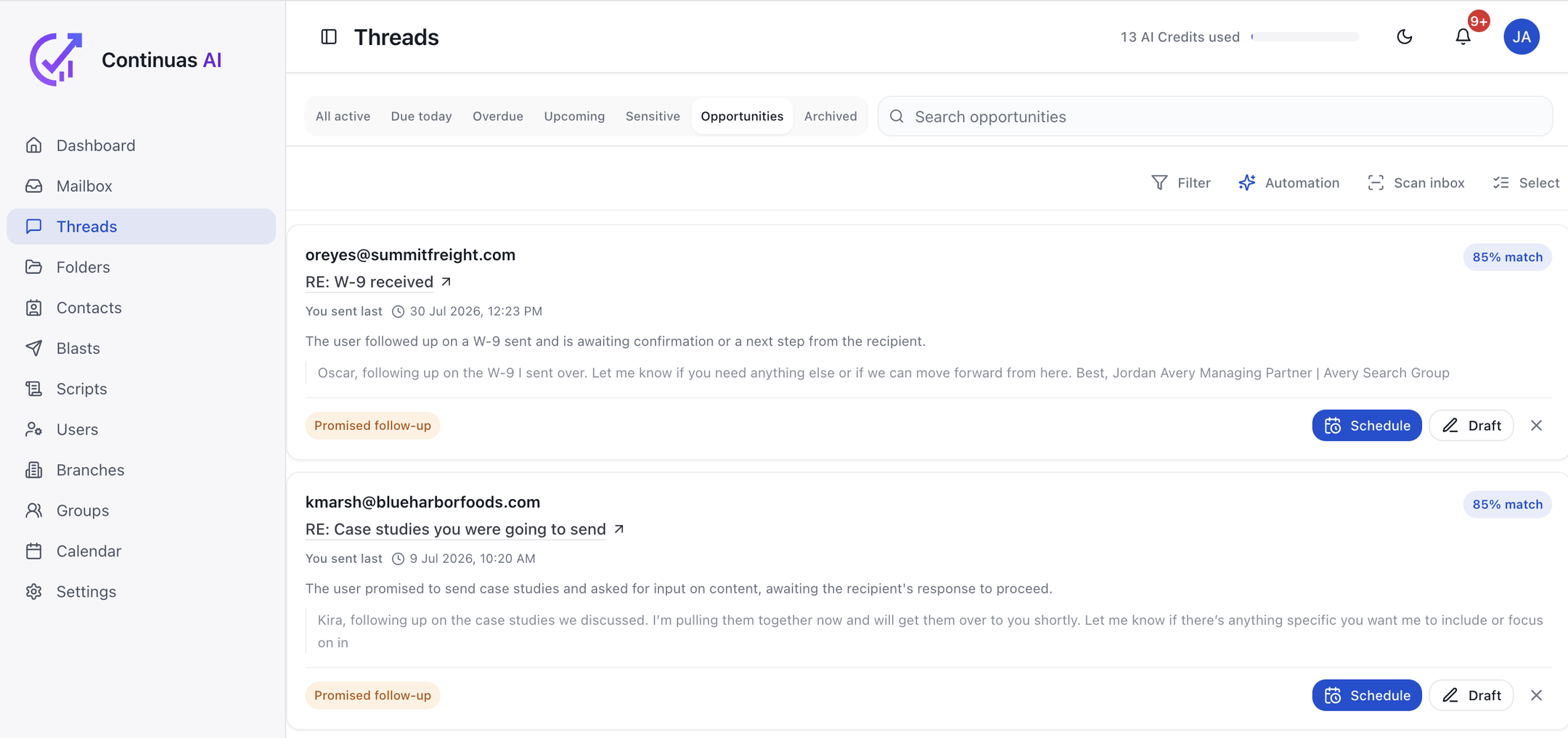Open the Automation sparkle button

pos(1289,183)
